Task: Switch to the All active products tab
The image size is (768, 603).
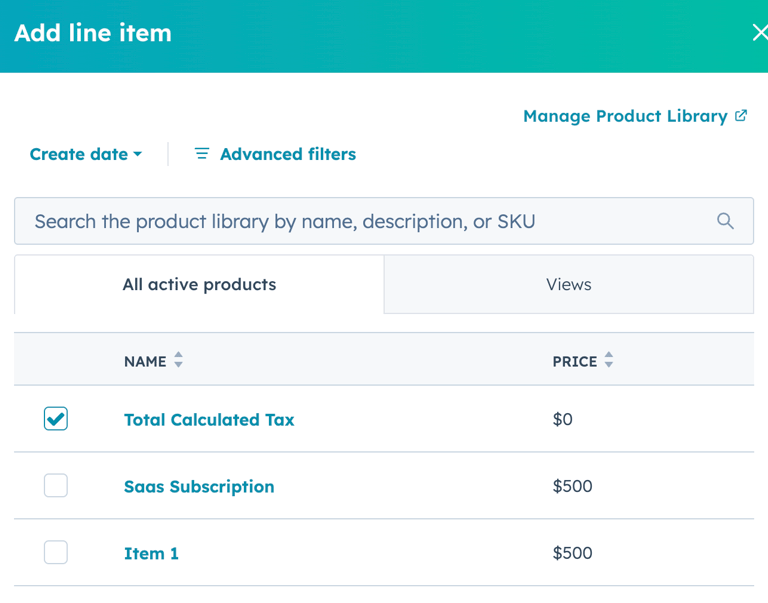Action: (x=199, y=285)
